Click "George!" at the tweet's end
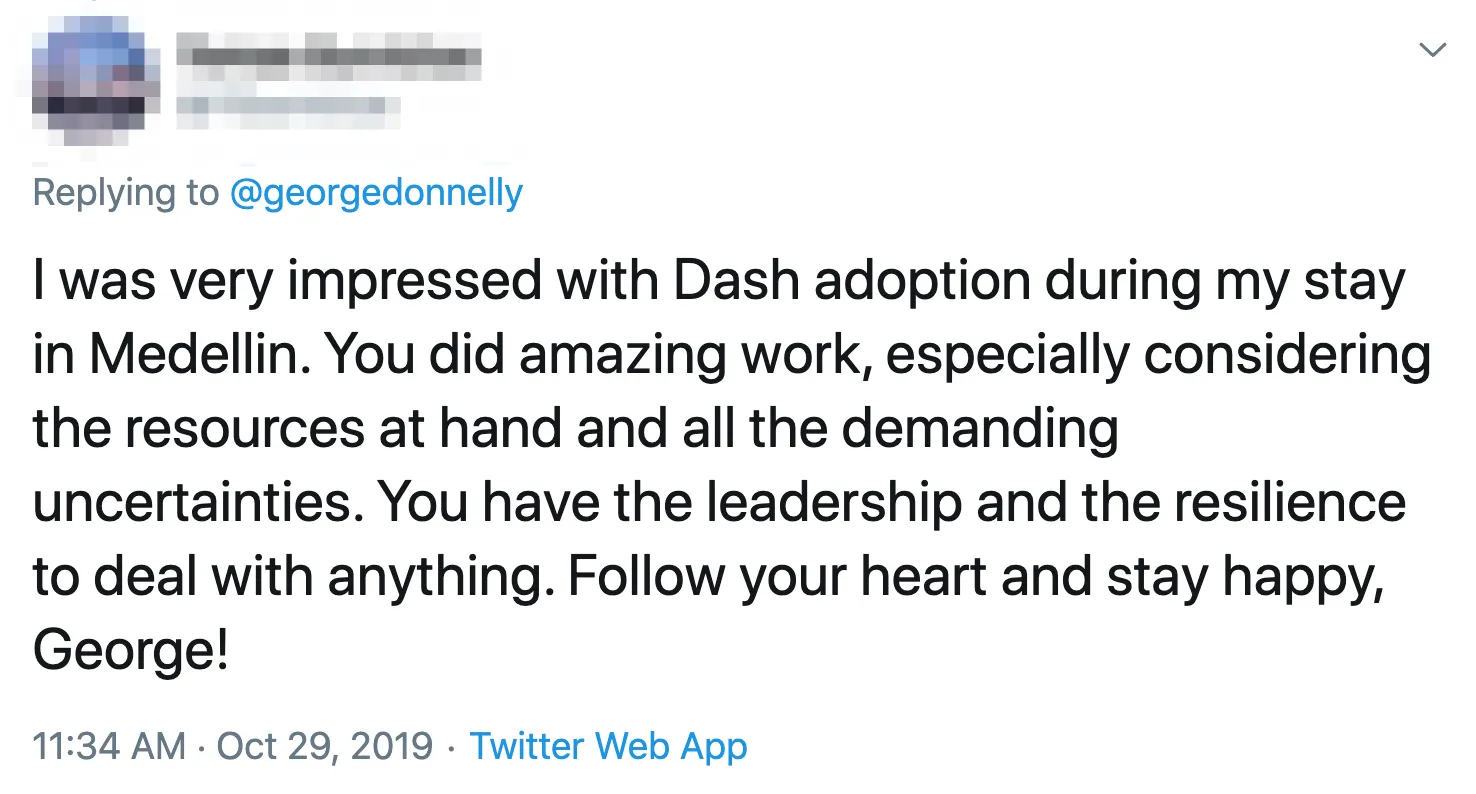The width and height of the screenshot is (1476, 794). (131, 652)
